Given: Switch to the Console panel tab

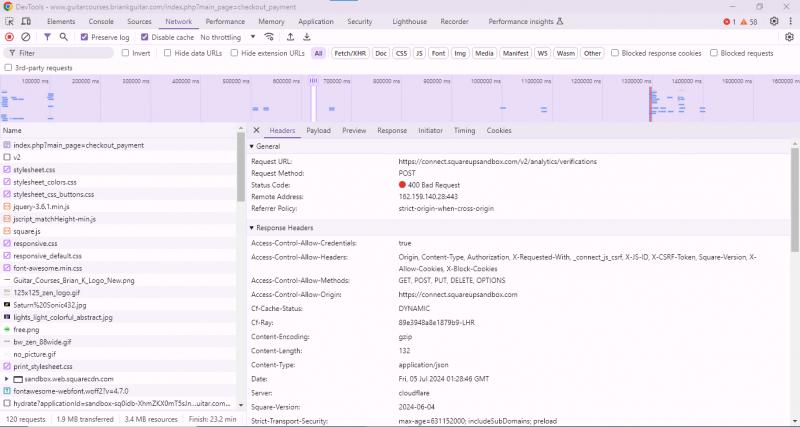Looking at the screenshot, I should click(101, 21).
